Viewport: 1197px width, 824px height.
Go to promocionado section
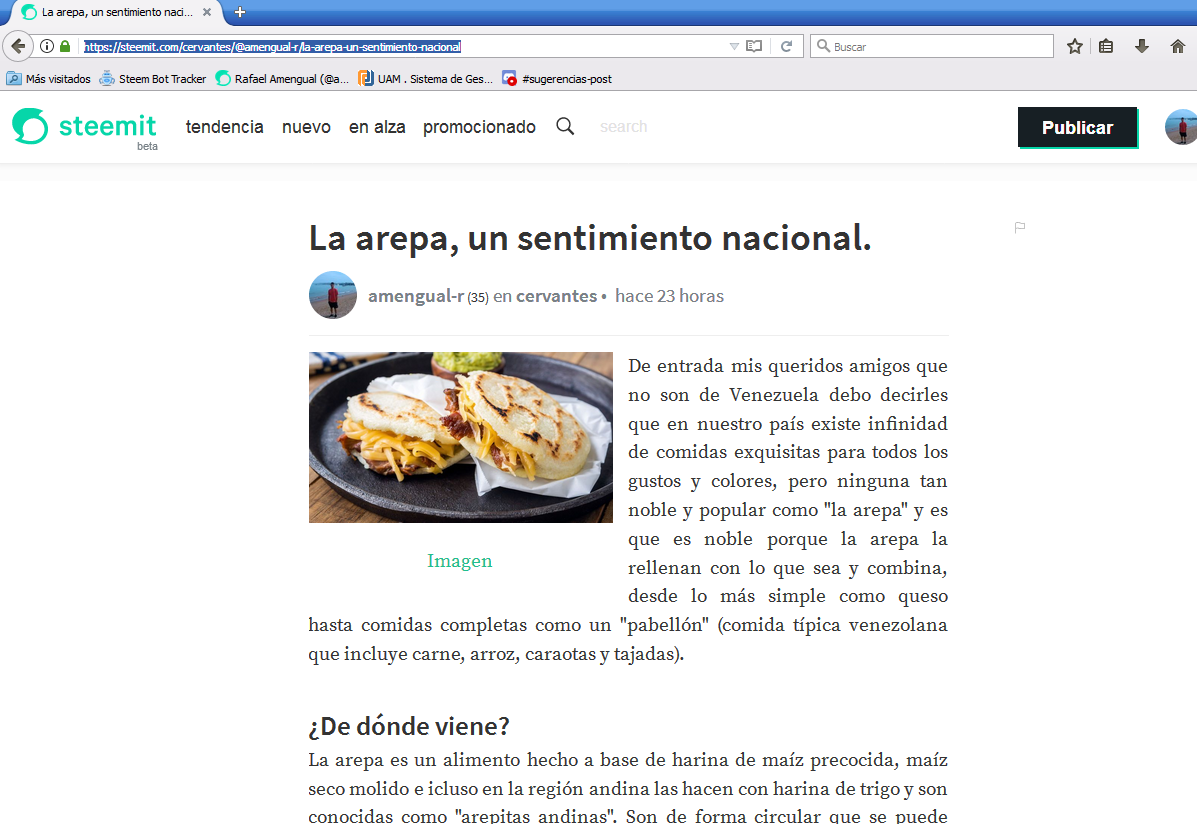tap(479, 127)
